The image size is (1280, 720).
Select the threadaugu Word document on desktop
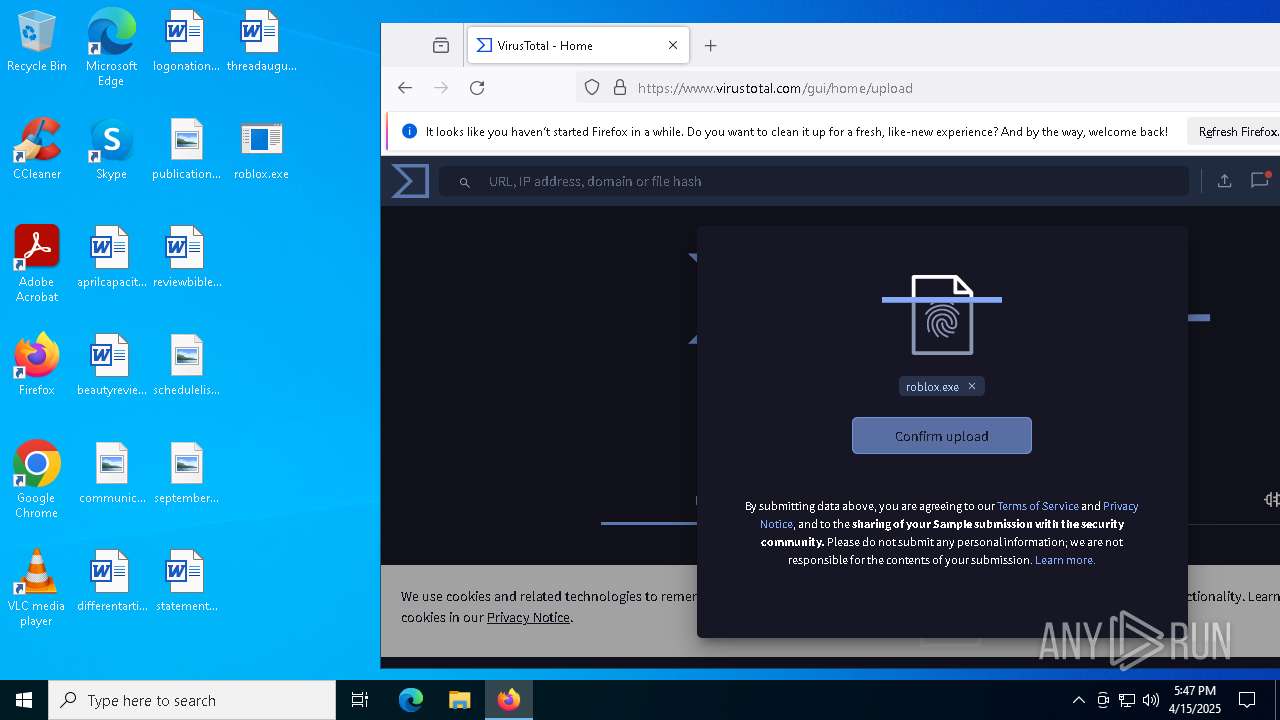(x=261, y=42)
